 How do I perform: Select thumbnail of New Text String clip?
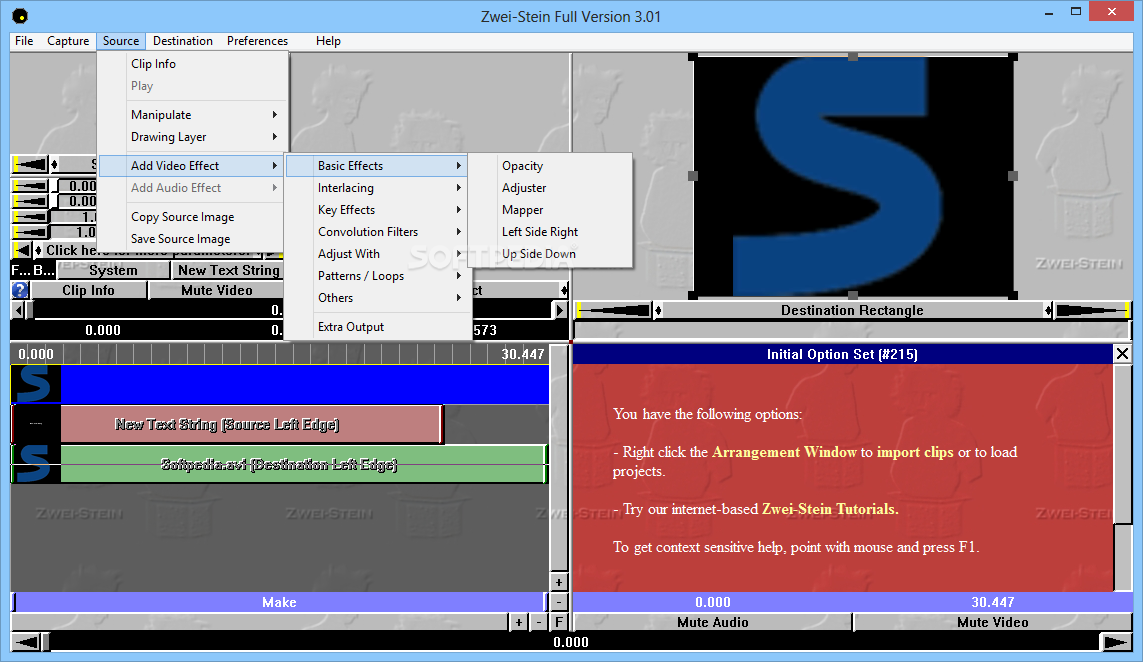tap(36, 424)
